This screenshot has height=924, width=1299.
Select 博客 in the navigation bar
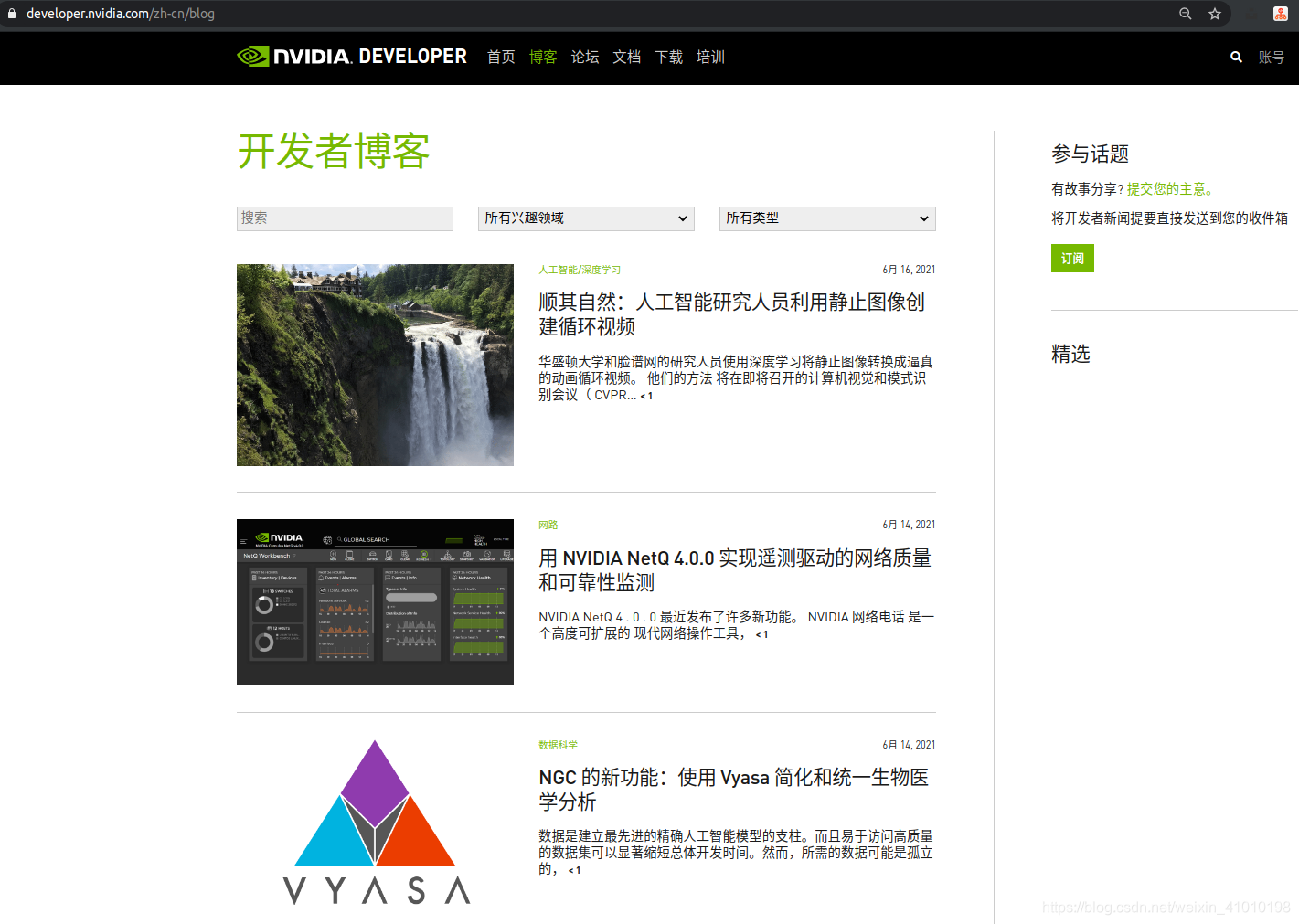543,57
